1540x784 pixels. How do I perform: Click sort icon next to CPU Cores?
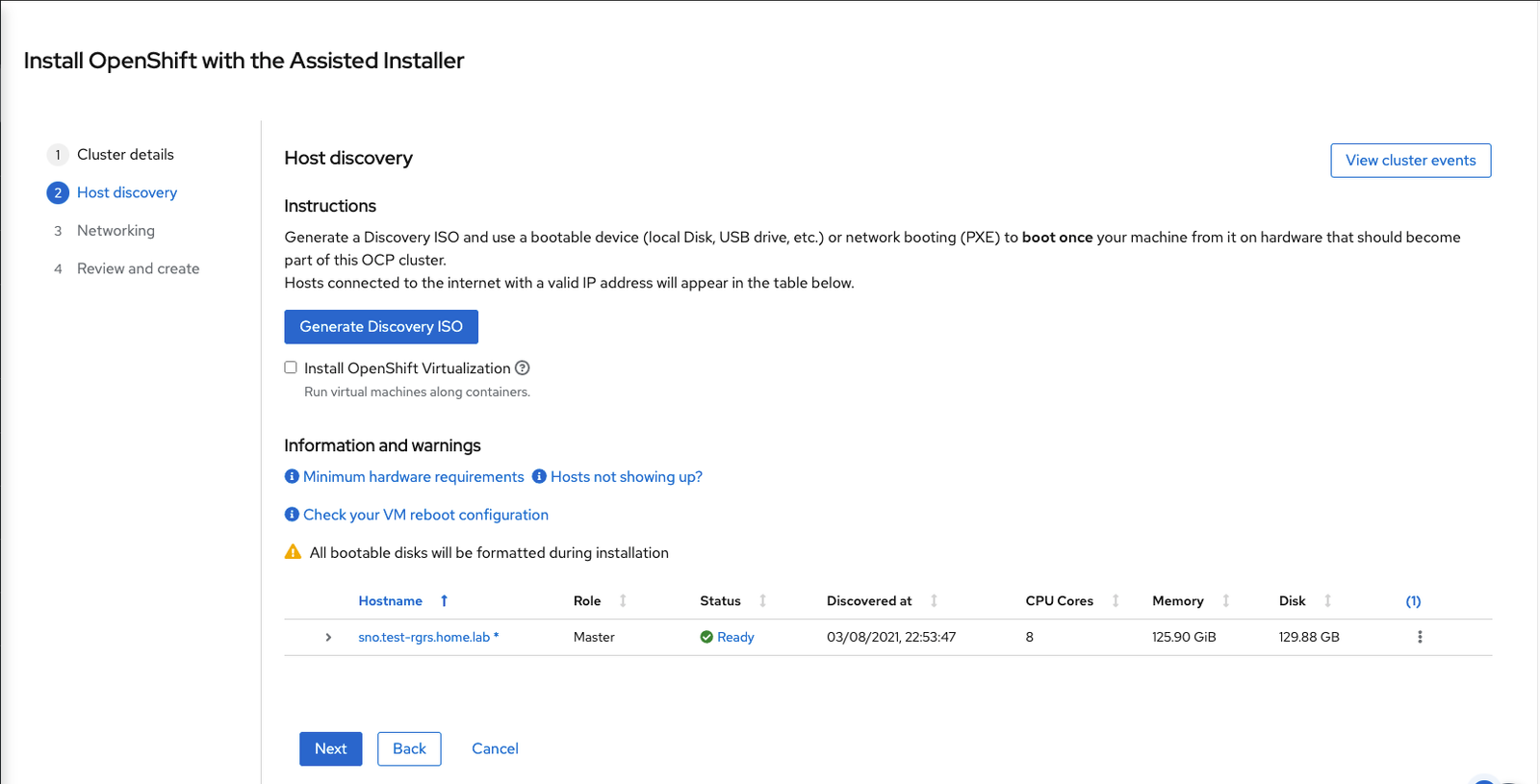click(x=1116, y=600)
